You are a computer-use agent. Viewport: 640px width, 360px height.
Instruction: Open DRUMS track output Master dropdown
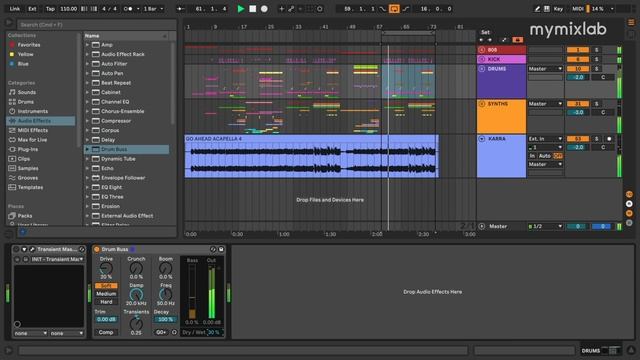click(x=545, y=69)
